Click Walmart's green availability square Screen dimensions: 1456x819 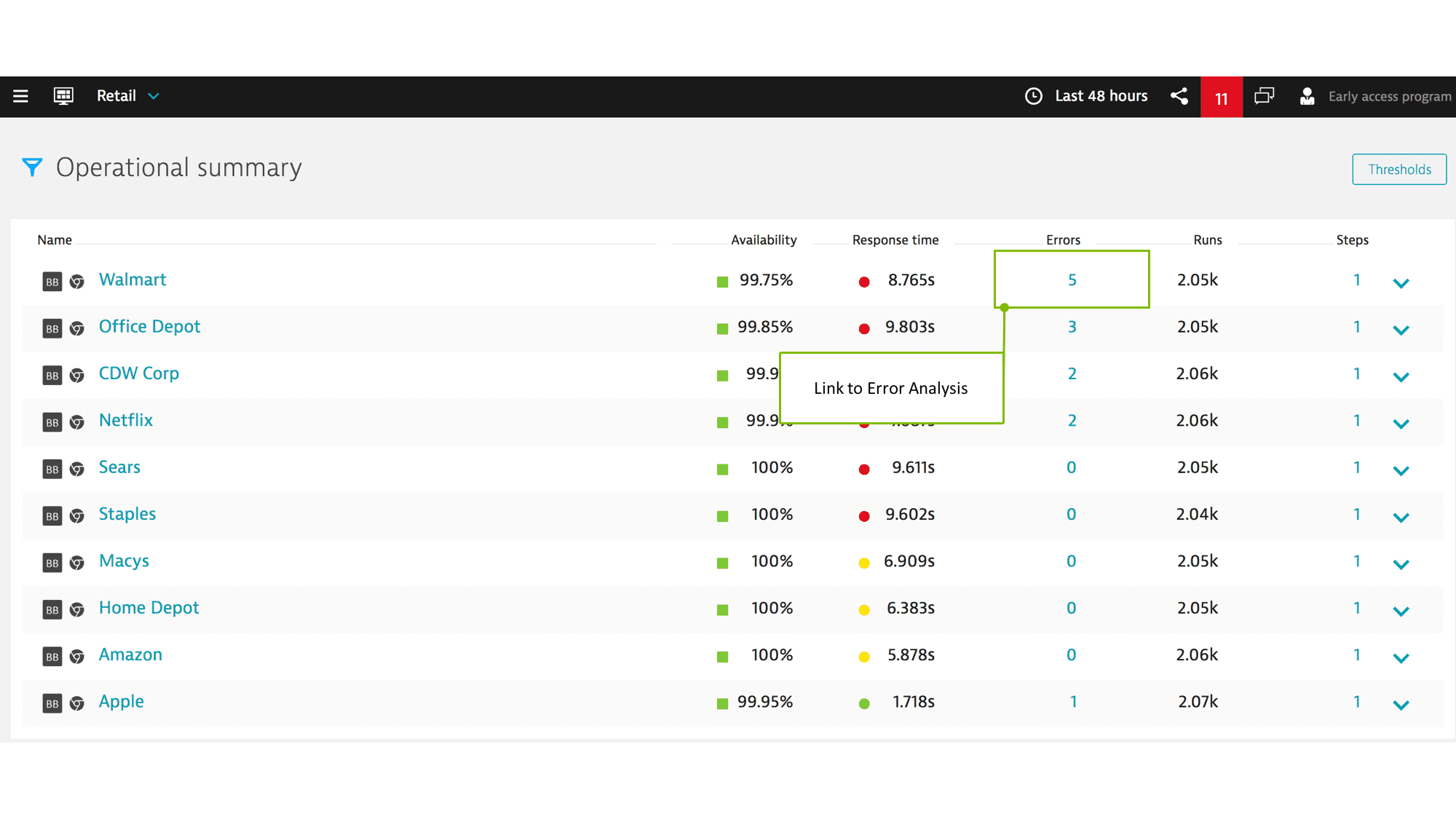[x=722, y=282]
